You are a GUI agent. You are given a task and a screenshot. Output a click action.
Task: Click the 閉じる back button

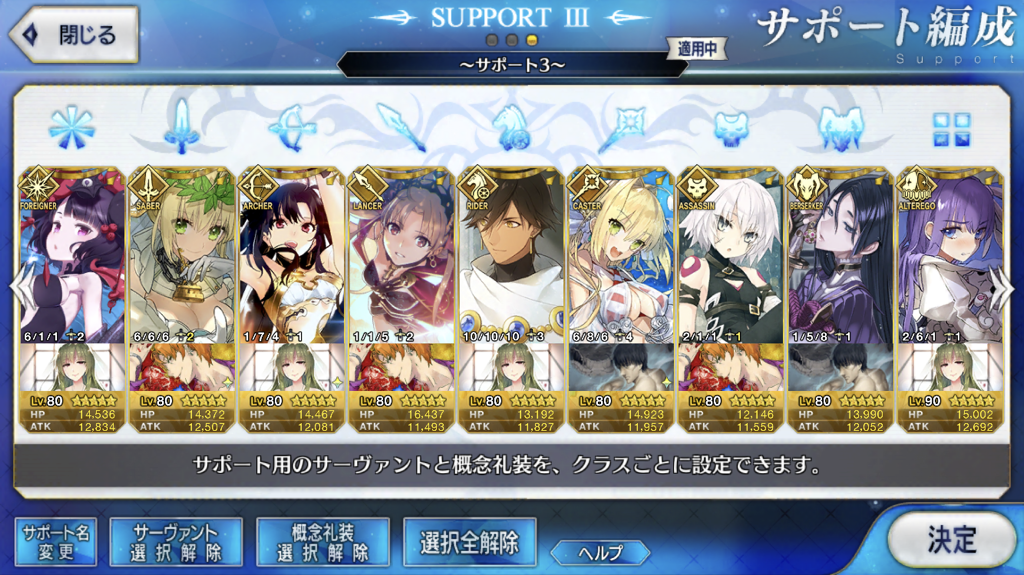coord(73,34)
